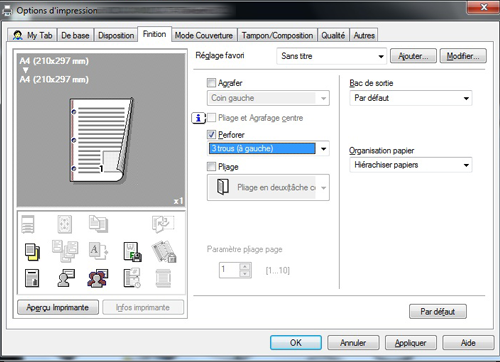500x362 pixels.
Task: Select the Finition tab
Action: pos(154,34)
